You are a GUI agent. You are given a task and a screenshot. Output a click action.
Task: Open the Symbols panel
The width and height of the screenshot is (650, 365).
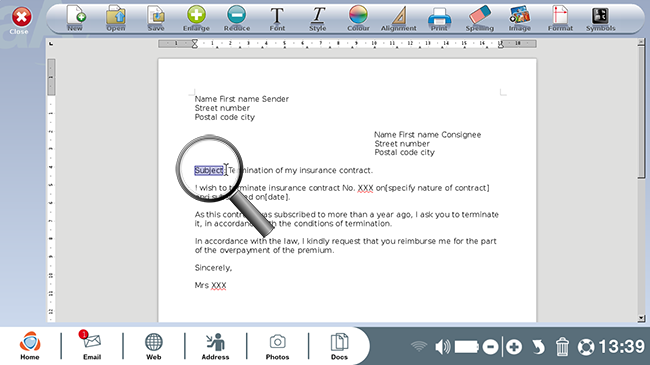[600, 18]
